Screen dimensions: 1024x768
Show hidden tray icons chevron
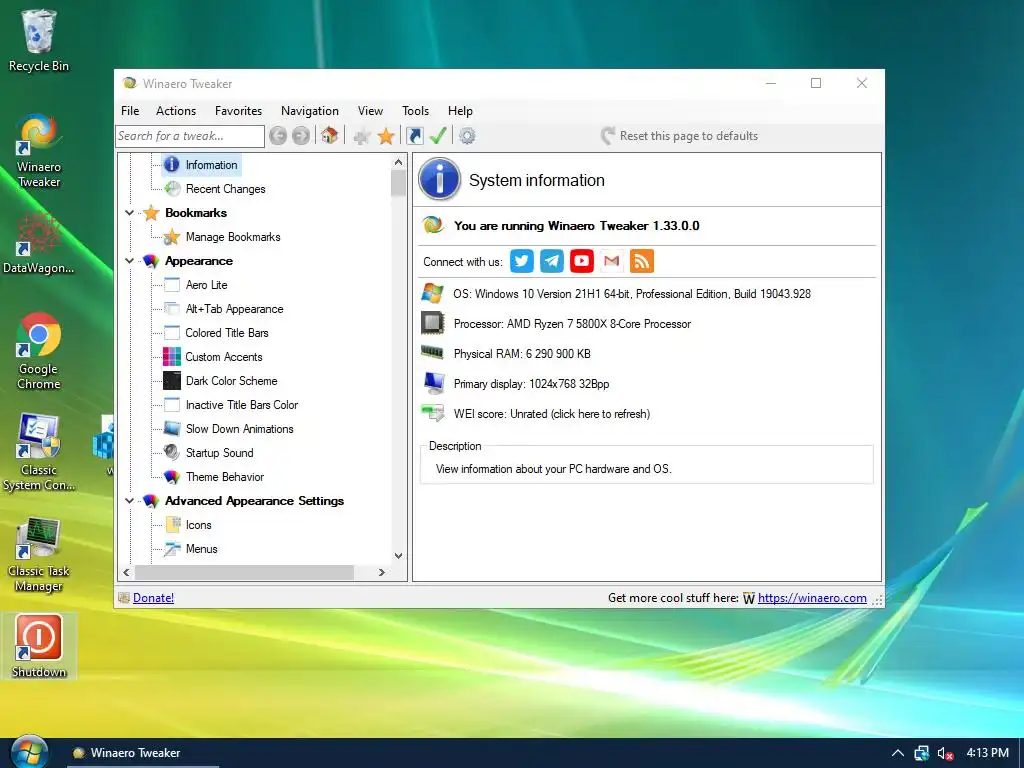coord(898,753)
